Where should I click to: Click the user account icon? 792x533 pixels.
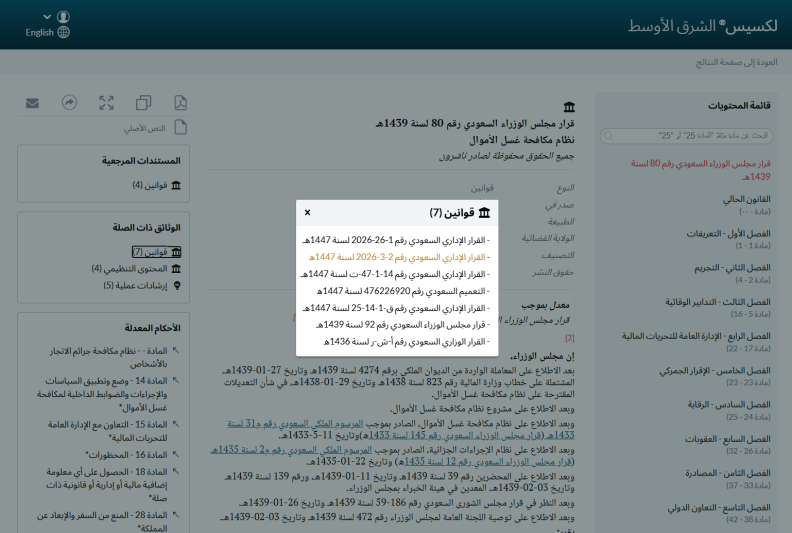point(63,17)
